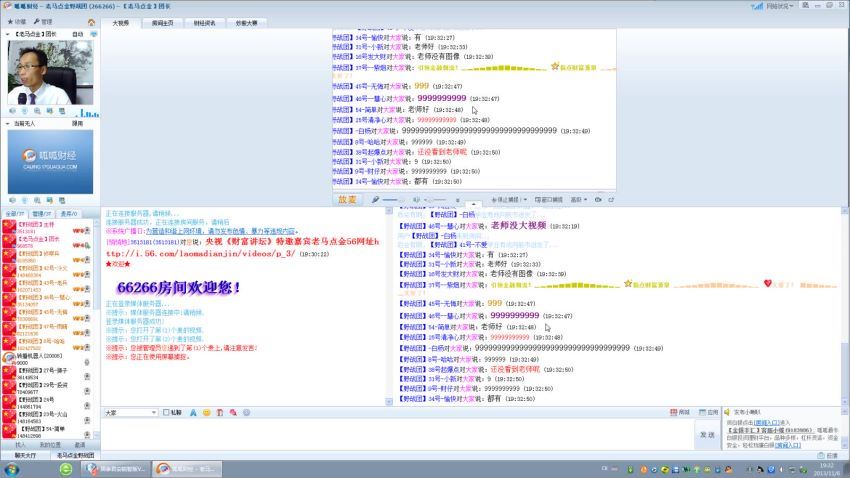The image size is (850, 478).
Task: Switch to the 房间主页 tab
Action: (x=162, y=22)
